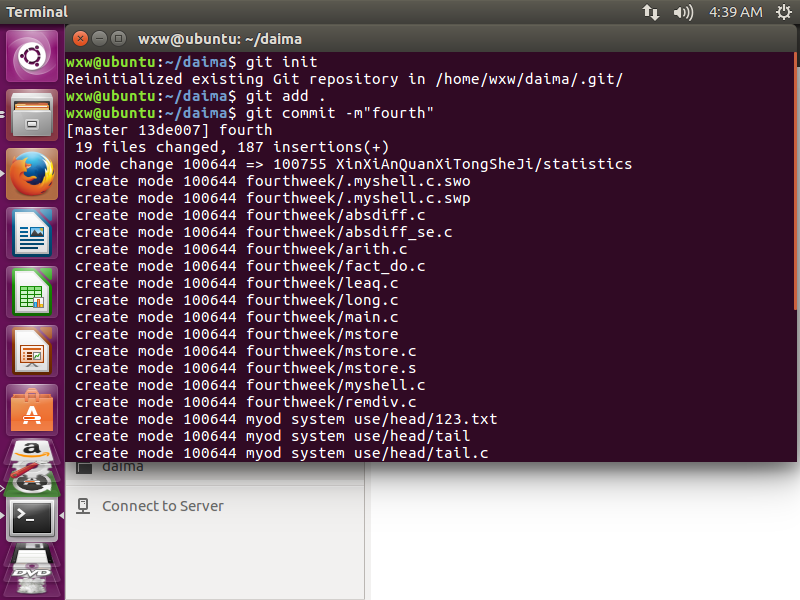Open the system power session menu

coord(783,12)
